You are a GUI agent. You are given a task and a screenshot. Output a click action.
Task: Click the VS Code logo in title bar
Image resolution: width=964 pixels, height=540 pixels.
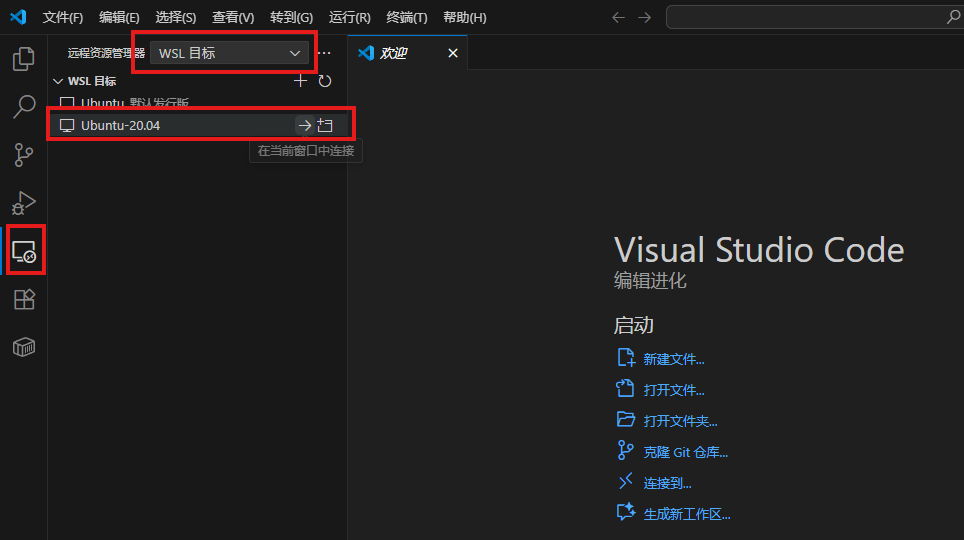18,17
